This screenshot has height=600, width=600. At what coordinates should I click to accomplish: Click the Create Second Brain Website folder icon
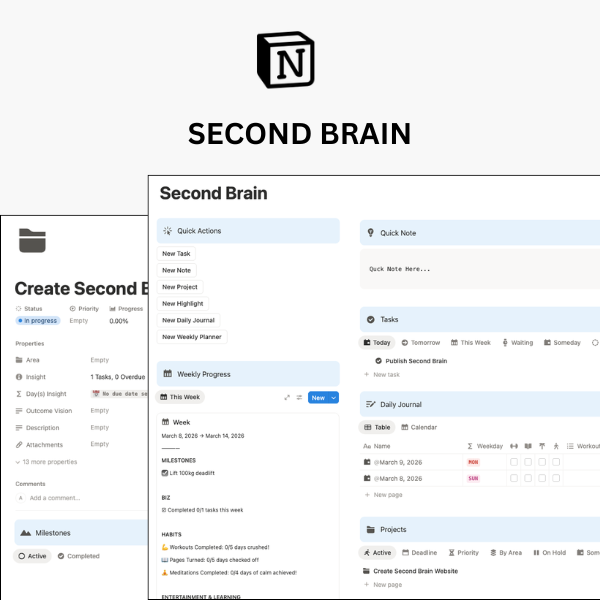pos(366,571)
